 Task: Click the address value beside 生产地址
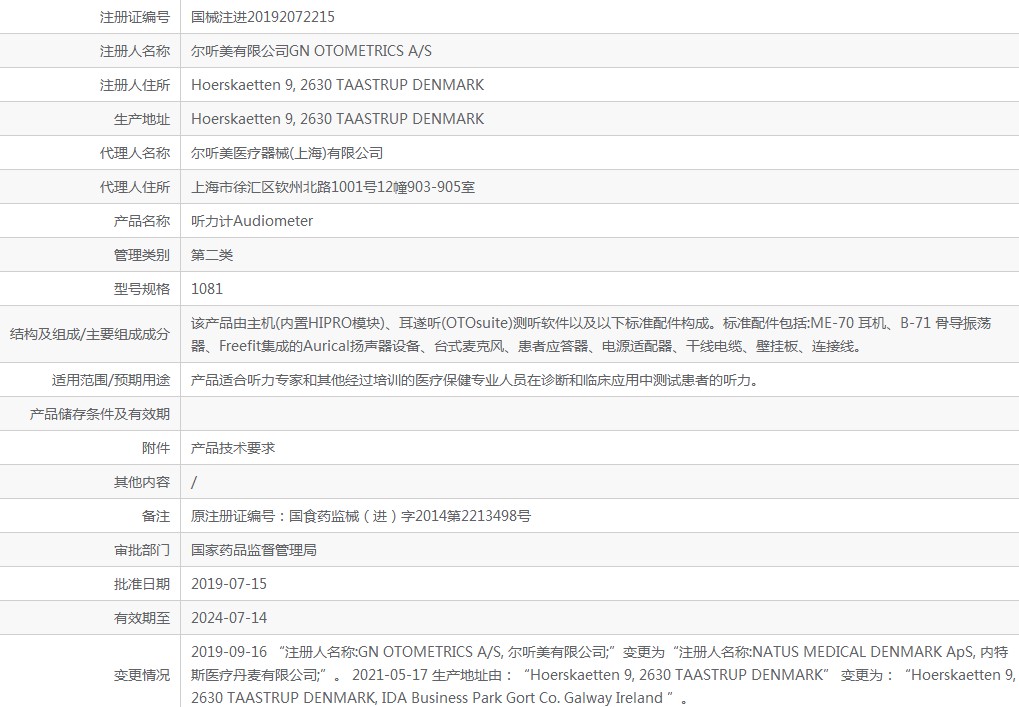[337, 119]
